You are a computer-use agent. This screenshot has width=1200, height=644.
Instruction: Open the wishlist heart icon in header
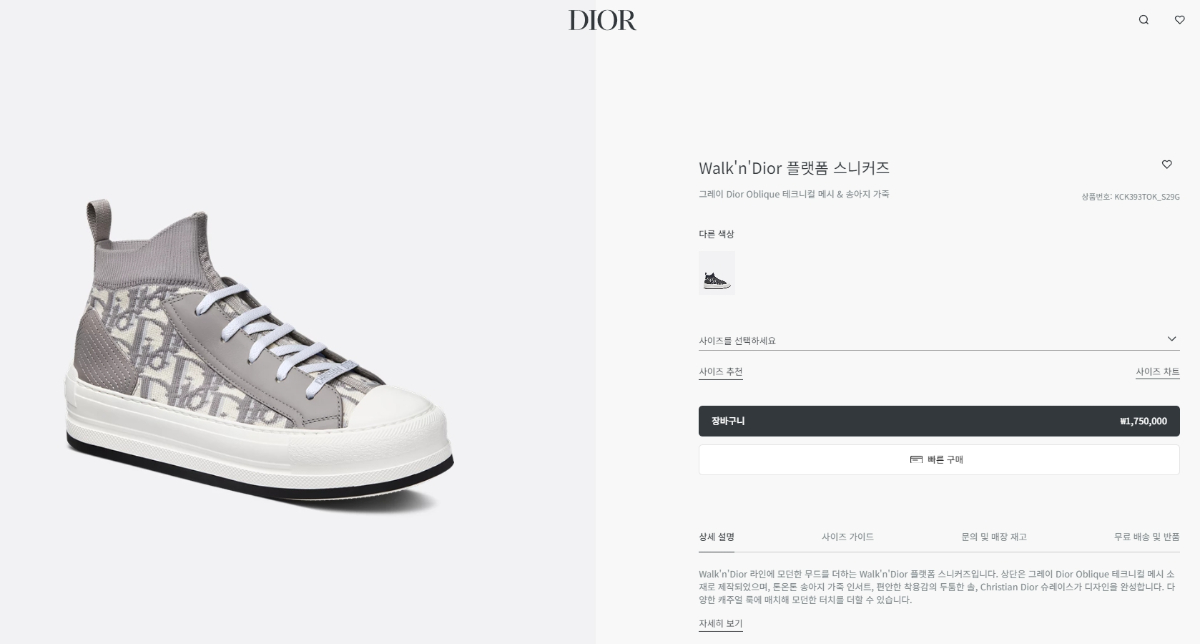click(1179, 20)
